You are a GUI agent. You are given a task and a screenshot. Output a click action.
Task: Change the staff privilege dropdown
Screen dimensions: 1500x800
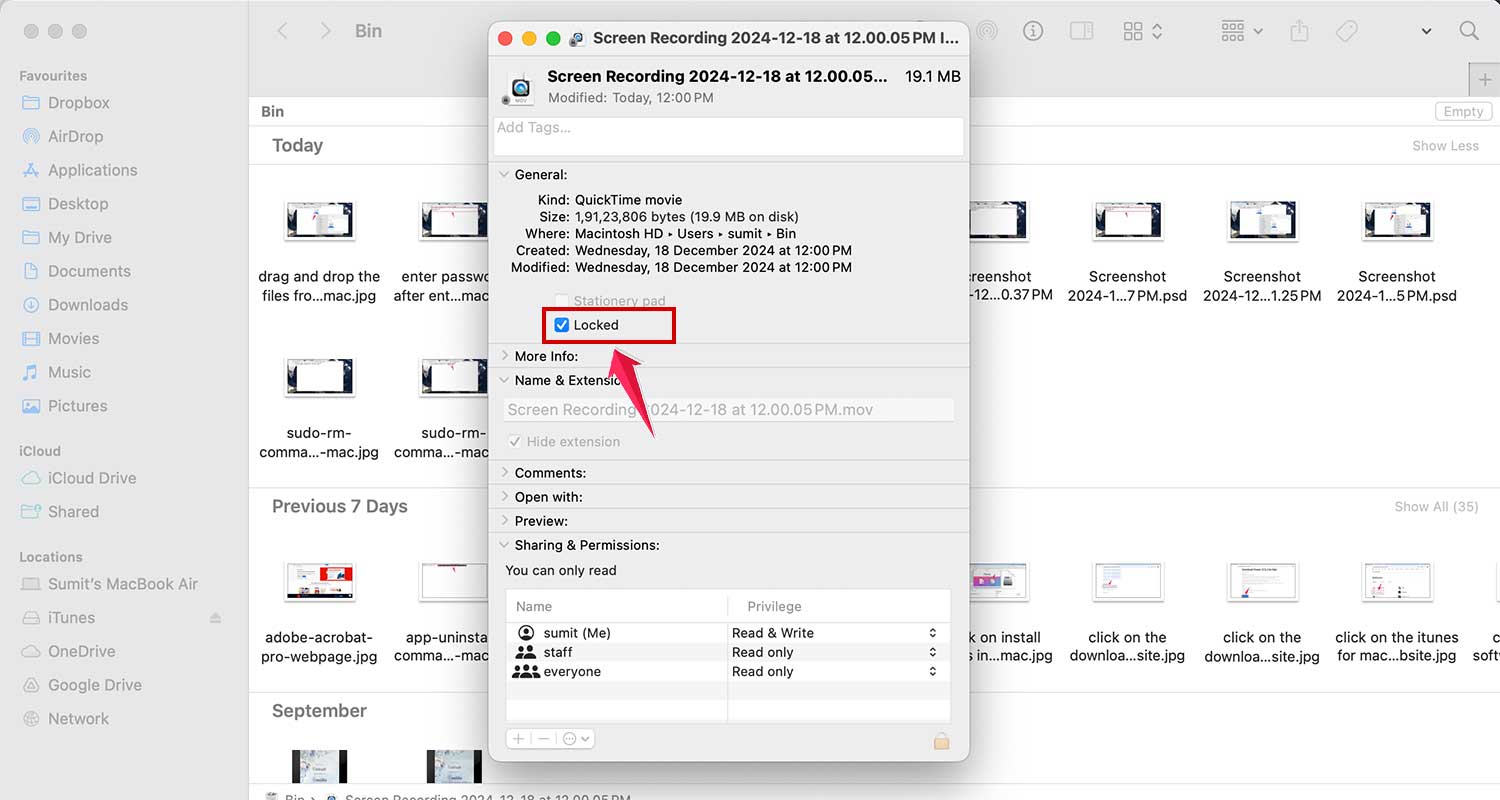[x=931, y=652]
